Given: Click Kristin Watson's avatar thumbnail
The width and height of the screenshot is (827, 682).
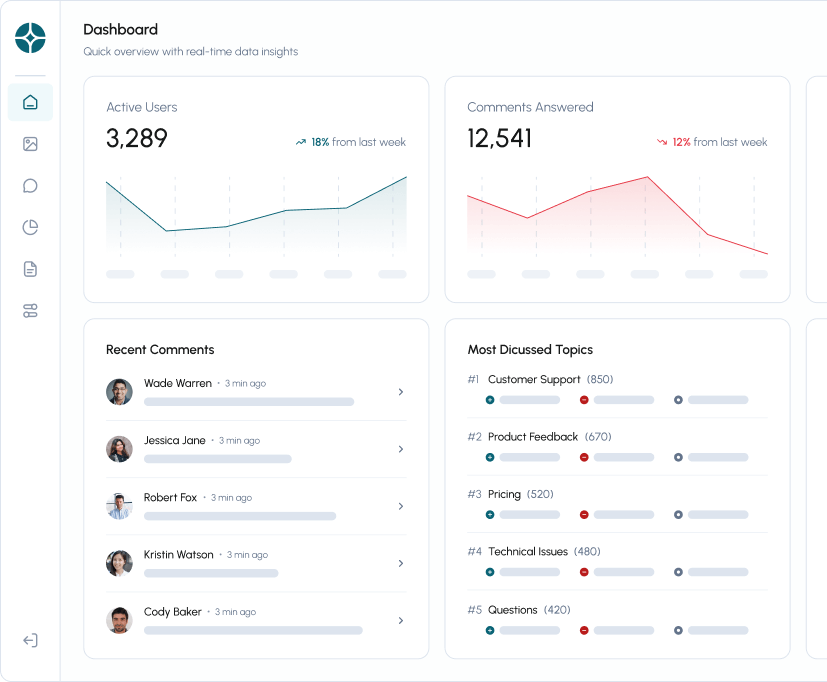Looking at the screenshot, I should [119, 563].
